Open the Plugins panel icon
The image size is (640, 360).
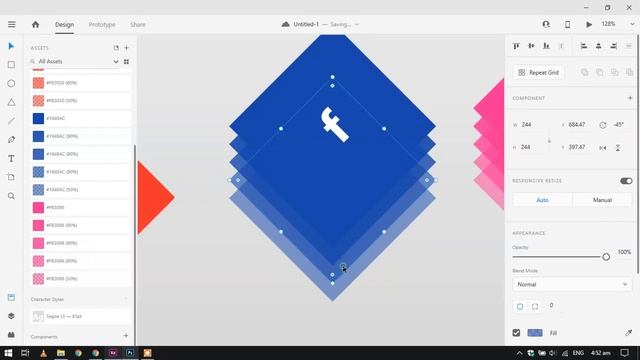click(11, 335)
